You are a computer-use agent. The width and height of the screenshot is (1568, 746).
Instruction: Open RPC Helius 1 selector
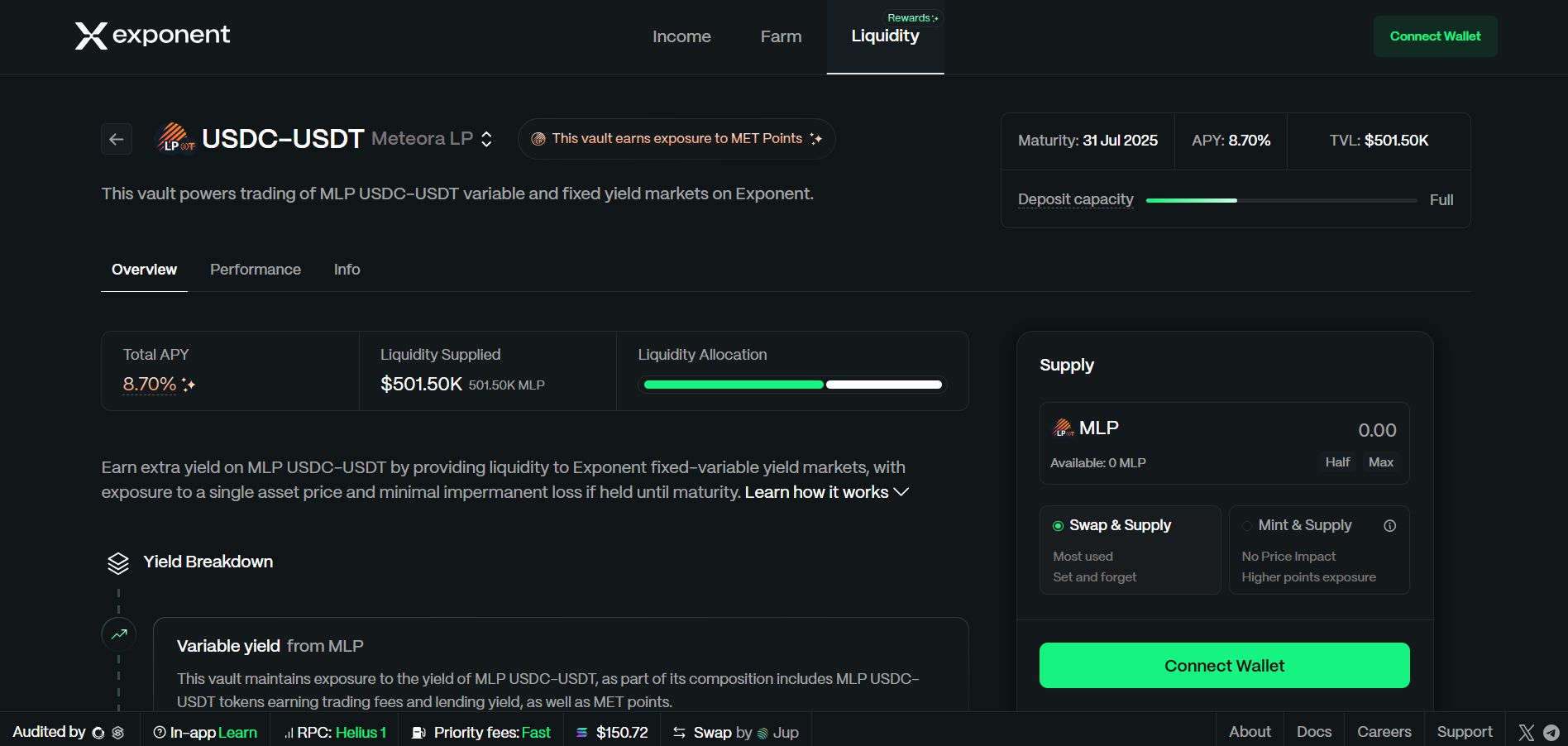[335, 733]
